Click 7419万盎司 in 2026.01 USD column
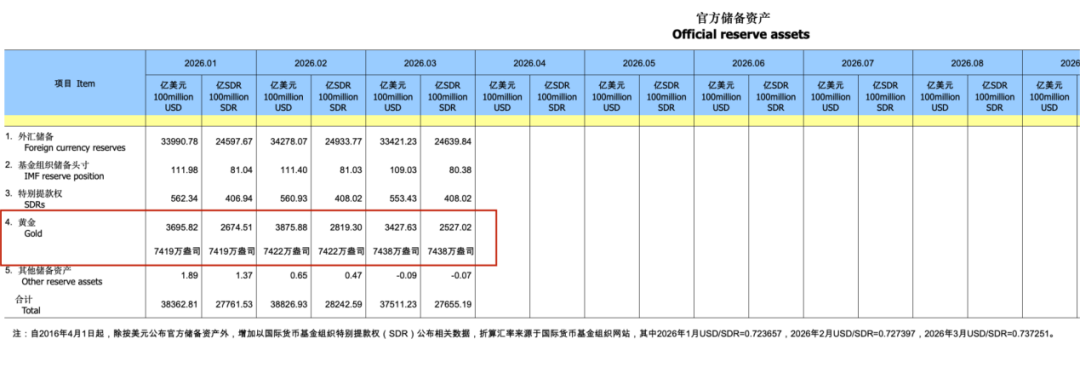This screenshot has height=379, width=1080. [177, 252]
